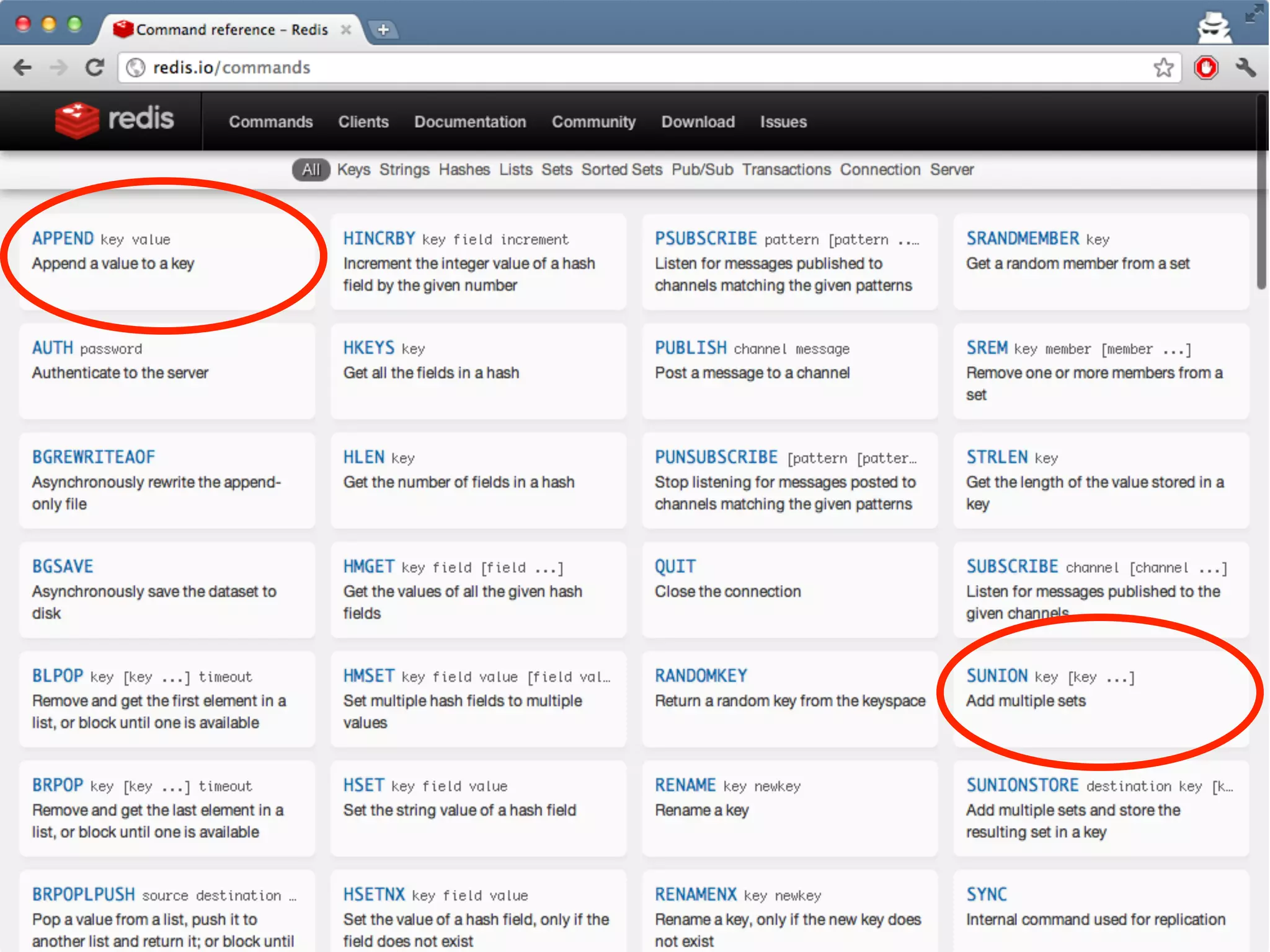
Task: Open the APPEND command link
Action: [63, 239]
